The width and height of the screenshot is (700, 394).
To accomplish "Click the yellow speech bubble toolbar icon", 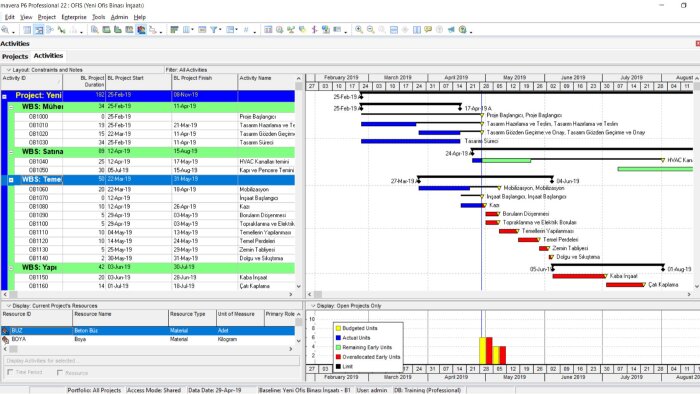I will tap(428, 30).
